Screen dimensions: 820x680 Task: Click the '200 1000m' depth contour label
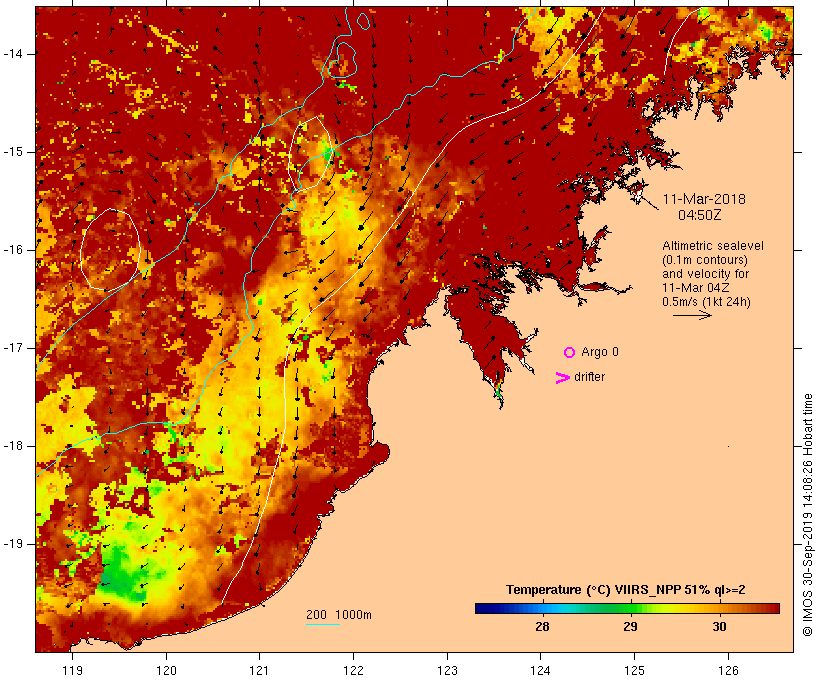pos(339,615)
